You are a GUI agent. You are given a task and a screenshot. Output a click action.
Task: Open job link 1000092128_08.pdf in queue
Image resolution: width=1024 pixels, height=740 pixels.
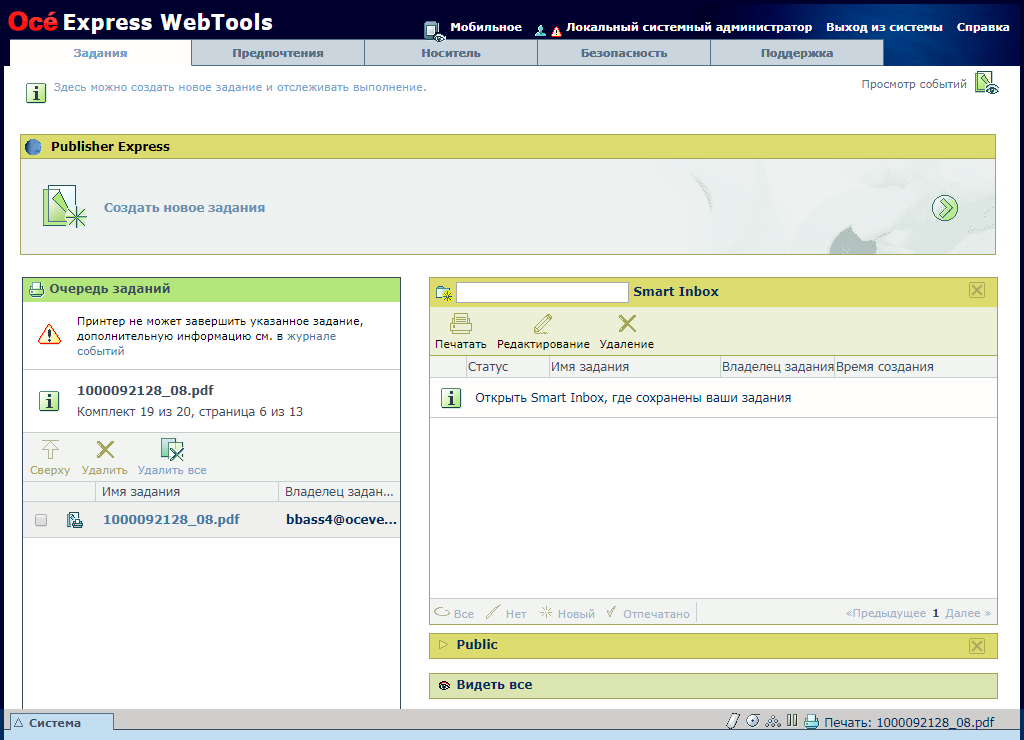(171, 519)
